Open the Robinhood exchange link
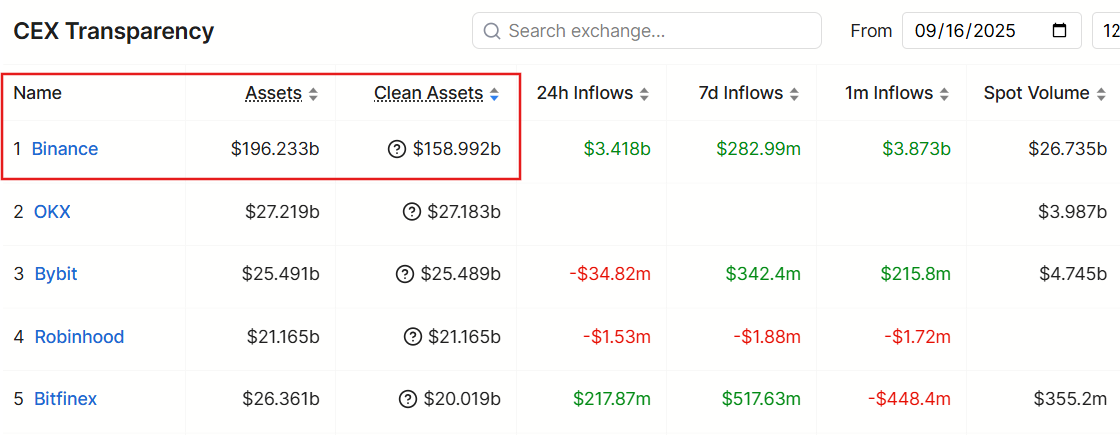Viewport: 1120px width, 435px height. [79, 337]
